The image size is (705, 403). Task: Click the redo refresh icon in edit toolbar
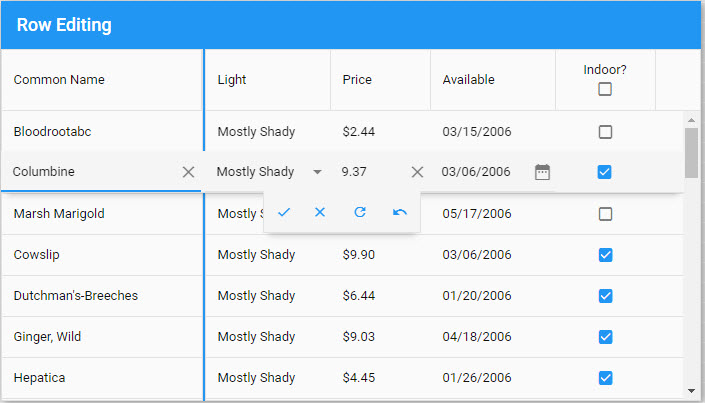[x=360, y=212]
